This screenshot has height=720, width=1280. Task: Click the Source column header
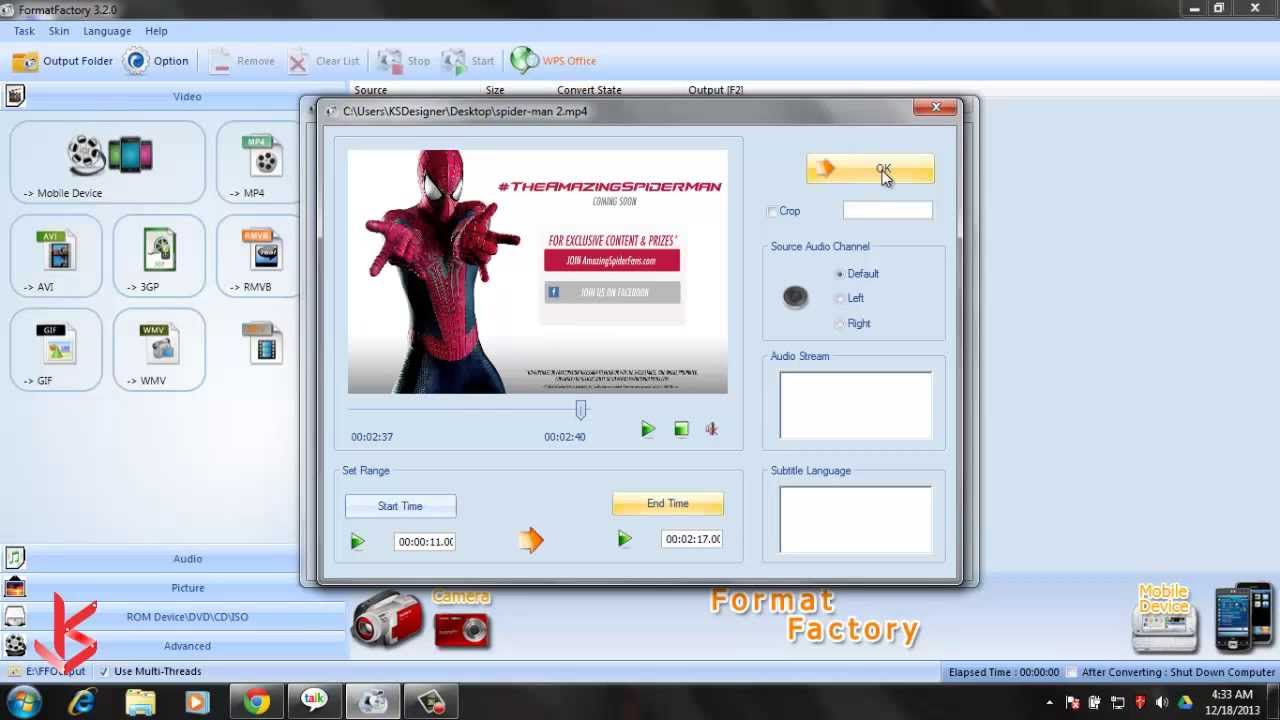(x=370, y=90)
